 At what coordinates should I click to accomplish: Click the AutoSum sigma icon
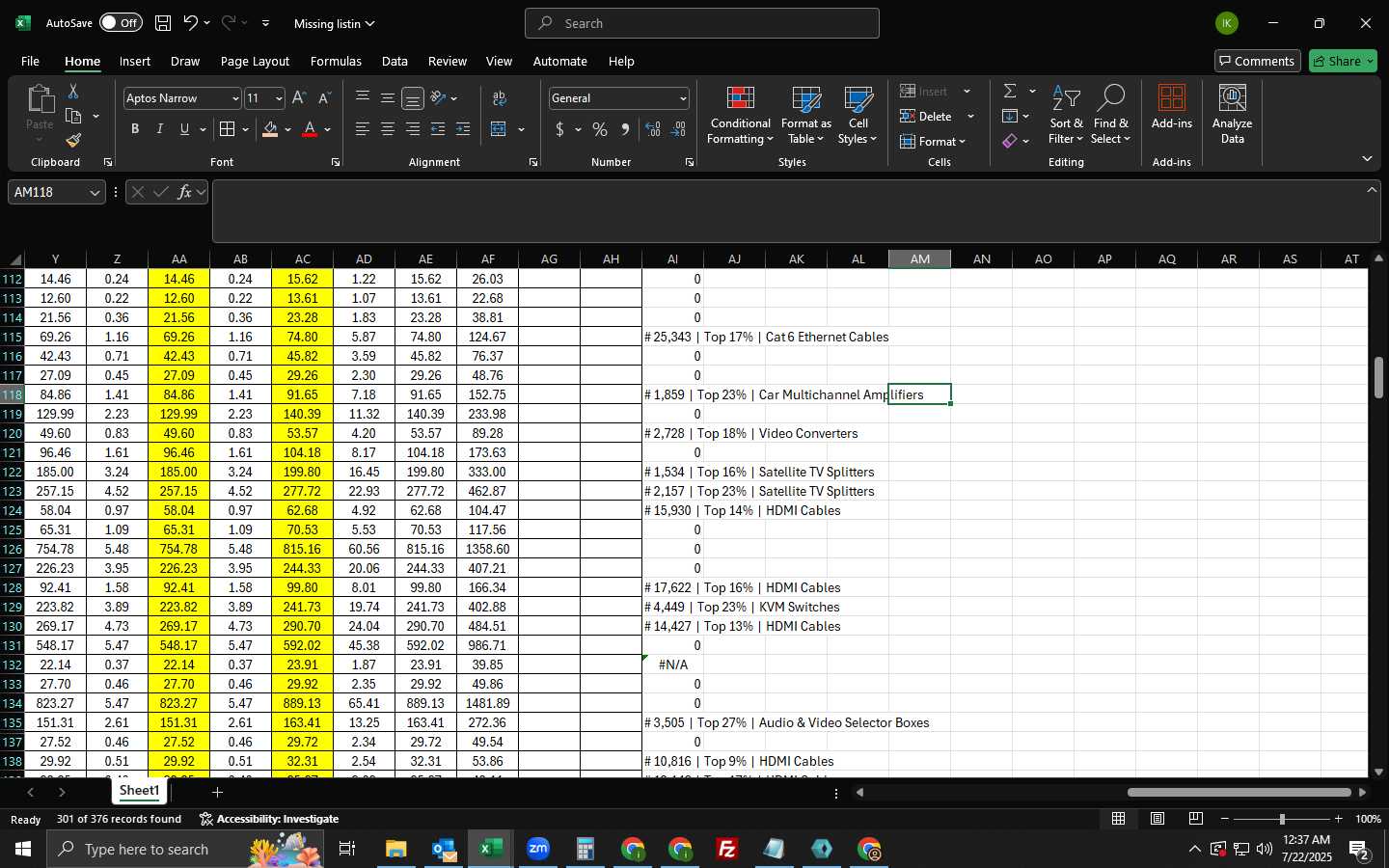pos(1010,91)
